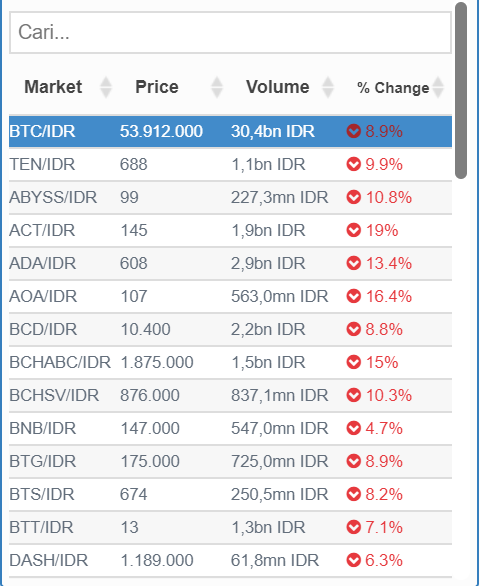This screenshot has width=480, height=586.
Task: Sort by Volume using its sort arrows
Action: click(328, 87)
